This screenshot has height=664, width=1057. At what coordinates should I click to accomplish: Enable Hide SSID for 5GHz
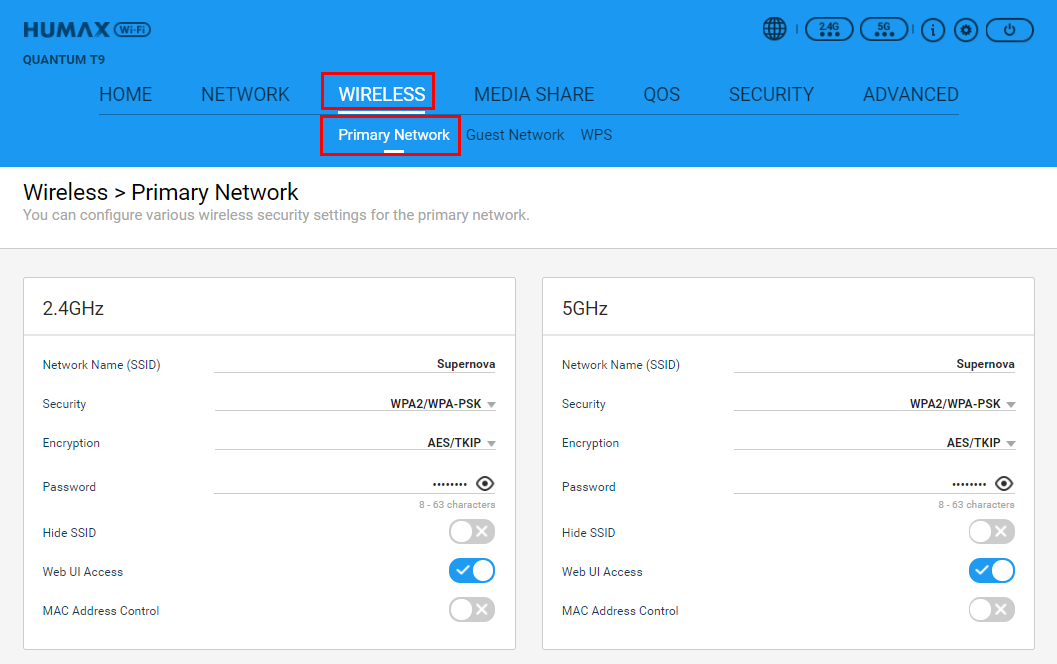992,532
